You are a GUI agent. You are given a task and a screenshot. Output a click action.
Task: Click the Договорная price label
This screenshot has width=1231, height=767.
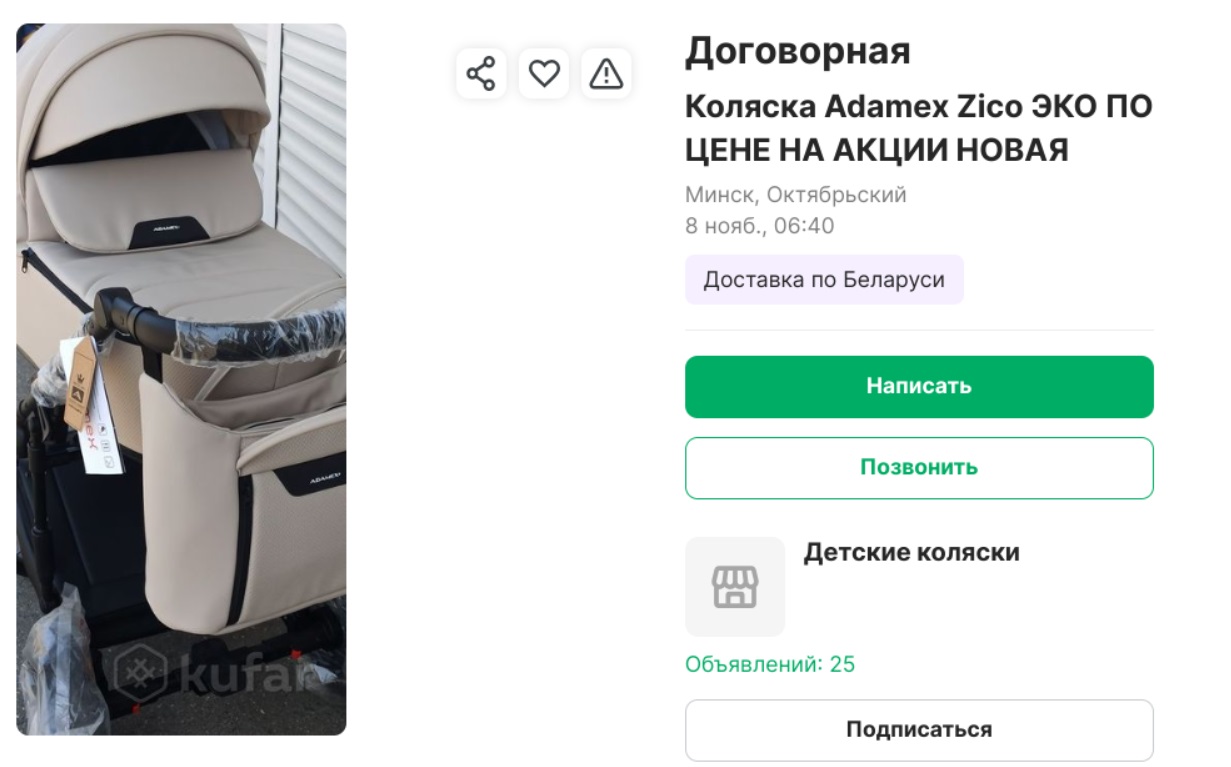click(797, 51)
